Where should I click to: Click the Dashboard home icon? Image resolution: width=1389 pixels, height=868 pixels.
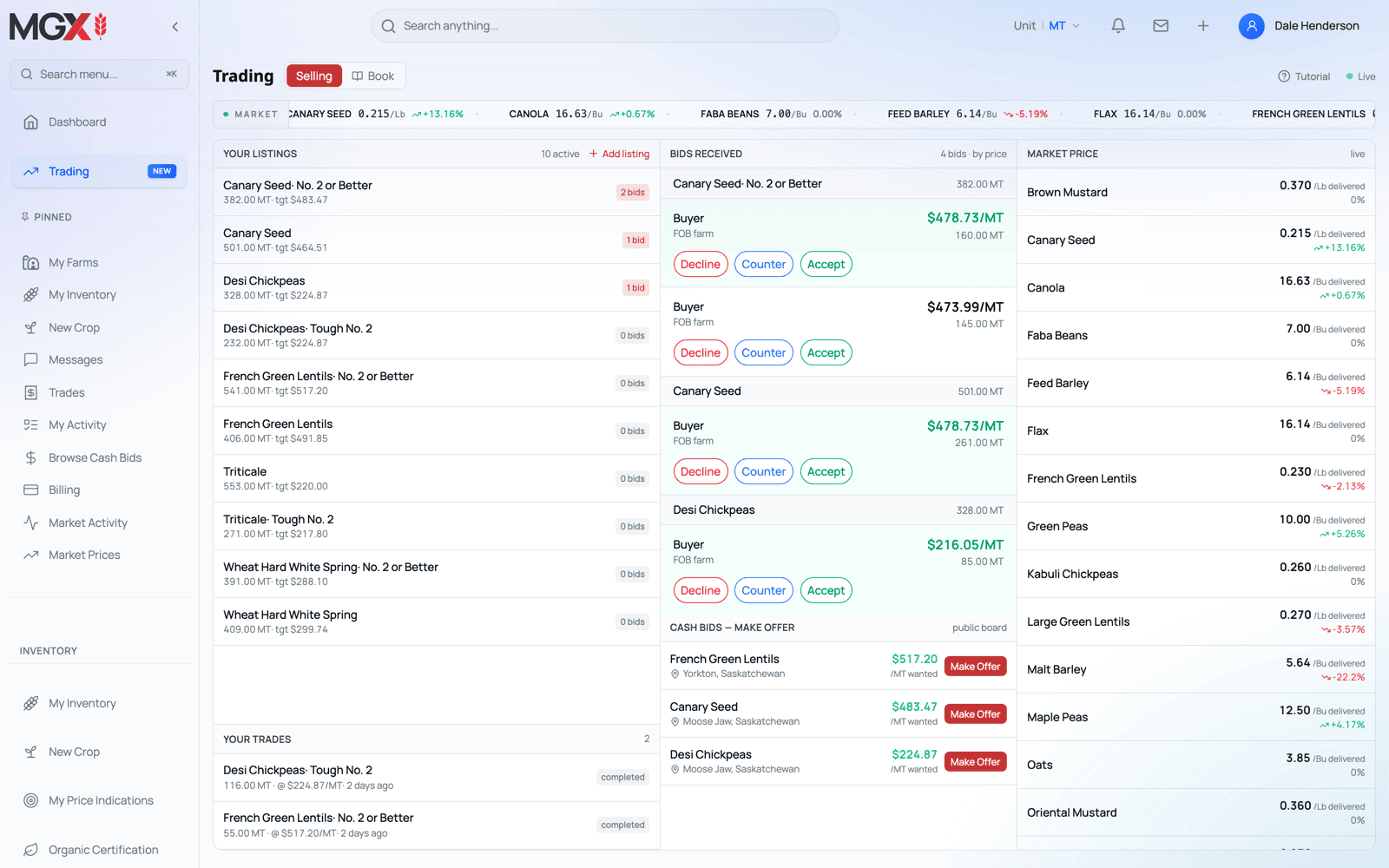[31, 122]
